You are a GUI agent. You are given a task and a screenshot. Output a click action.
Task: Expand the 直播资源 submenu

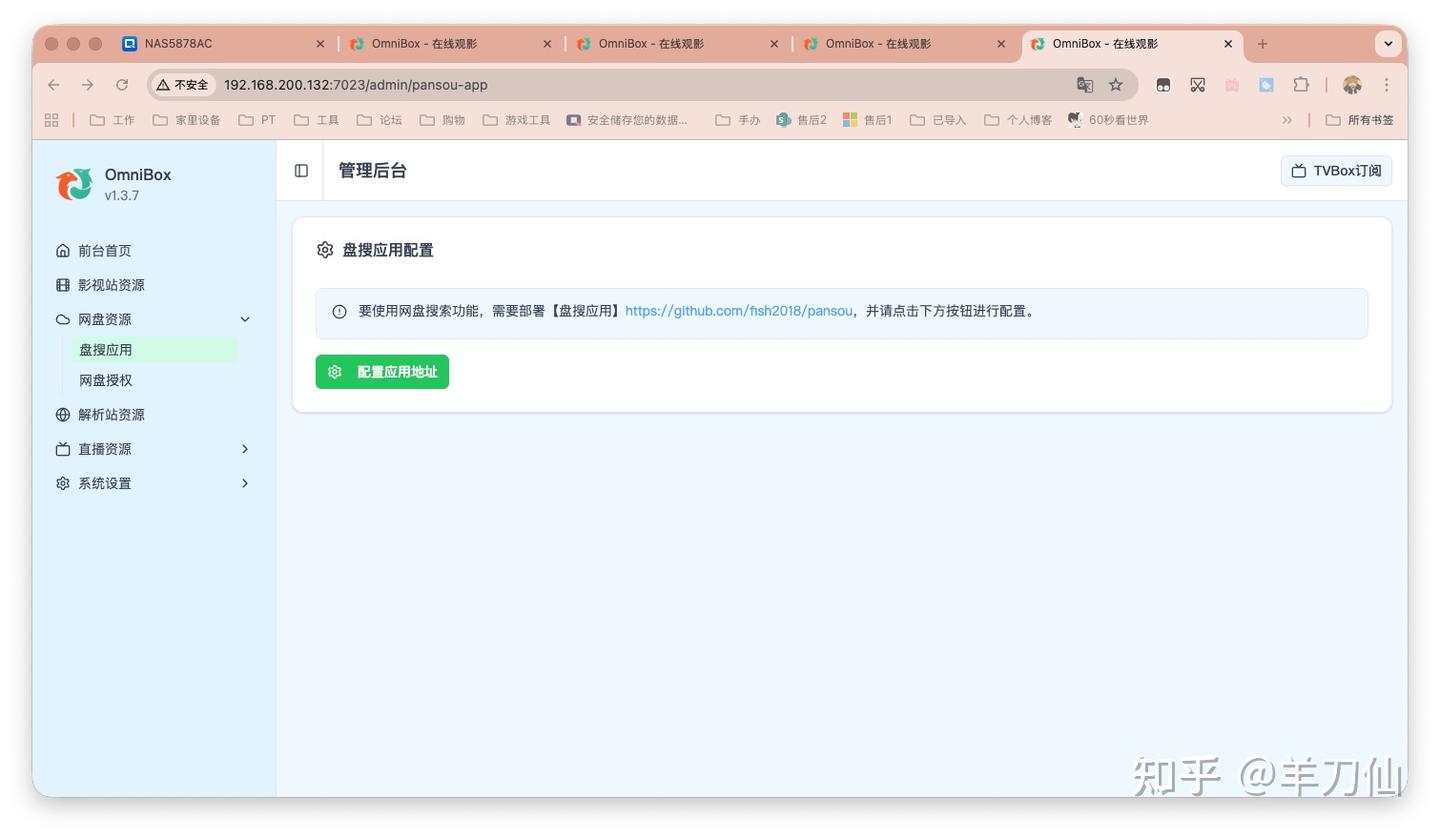pyautogui.click(x=245, y=449)
